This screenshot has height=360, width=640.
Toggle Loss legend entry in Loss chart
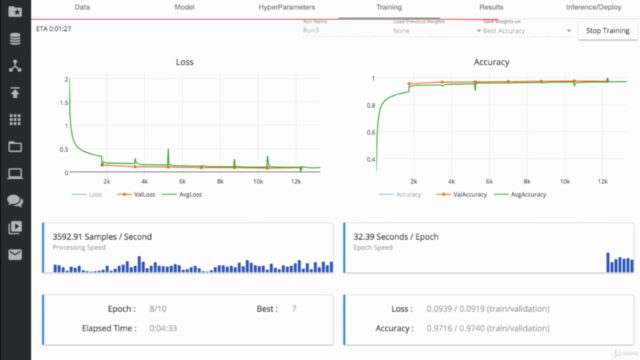(x=87, y=195)
